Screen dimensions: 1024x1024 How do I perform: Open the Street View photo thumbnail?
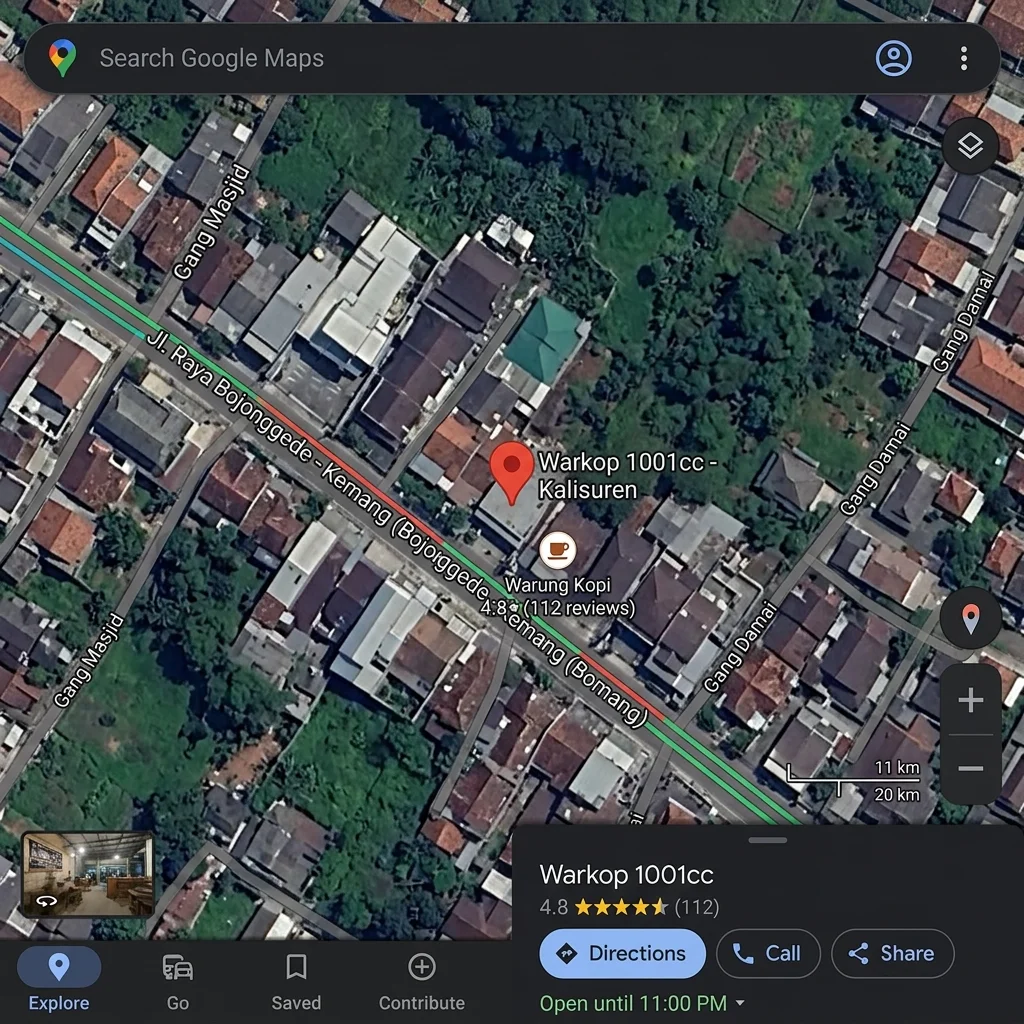[88, 874]
